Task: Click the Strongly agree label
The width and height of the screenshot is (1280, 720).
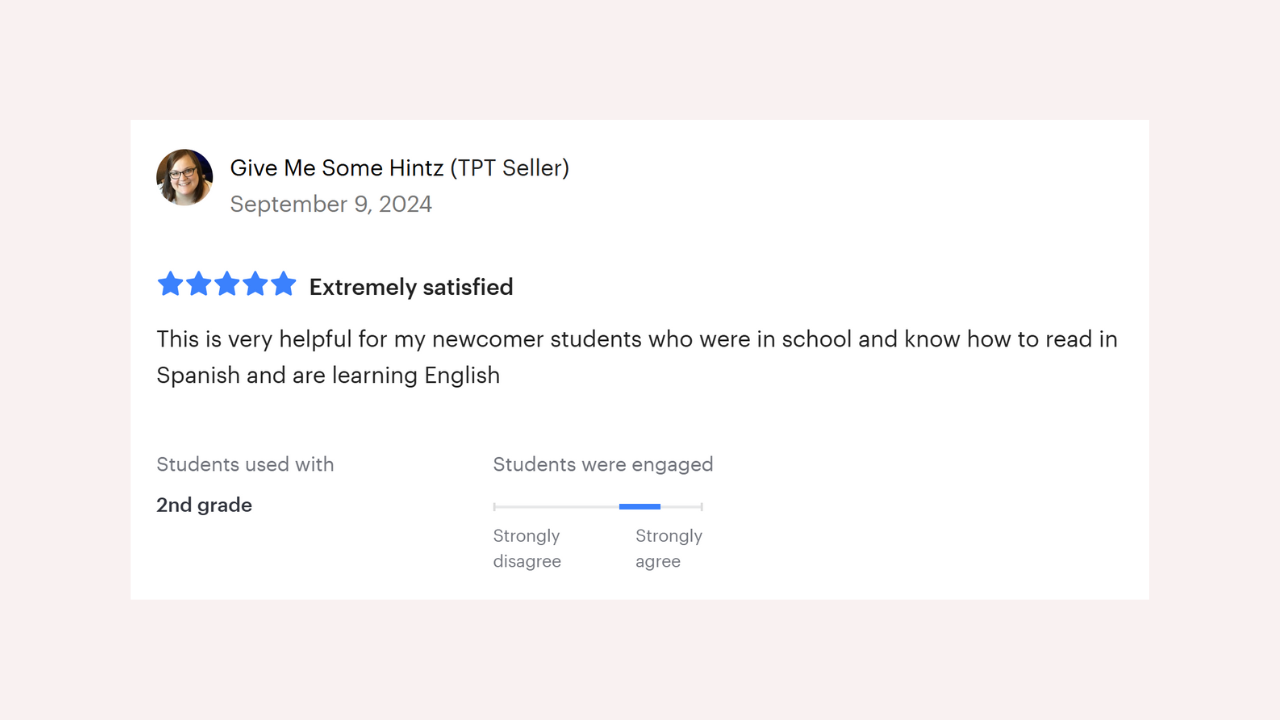Action: click(x=669, y=549)
